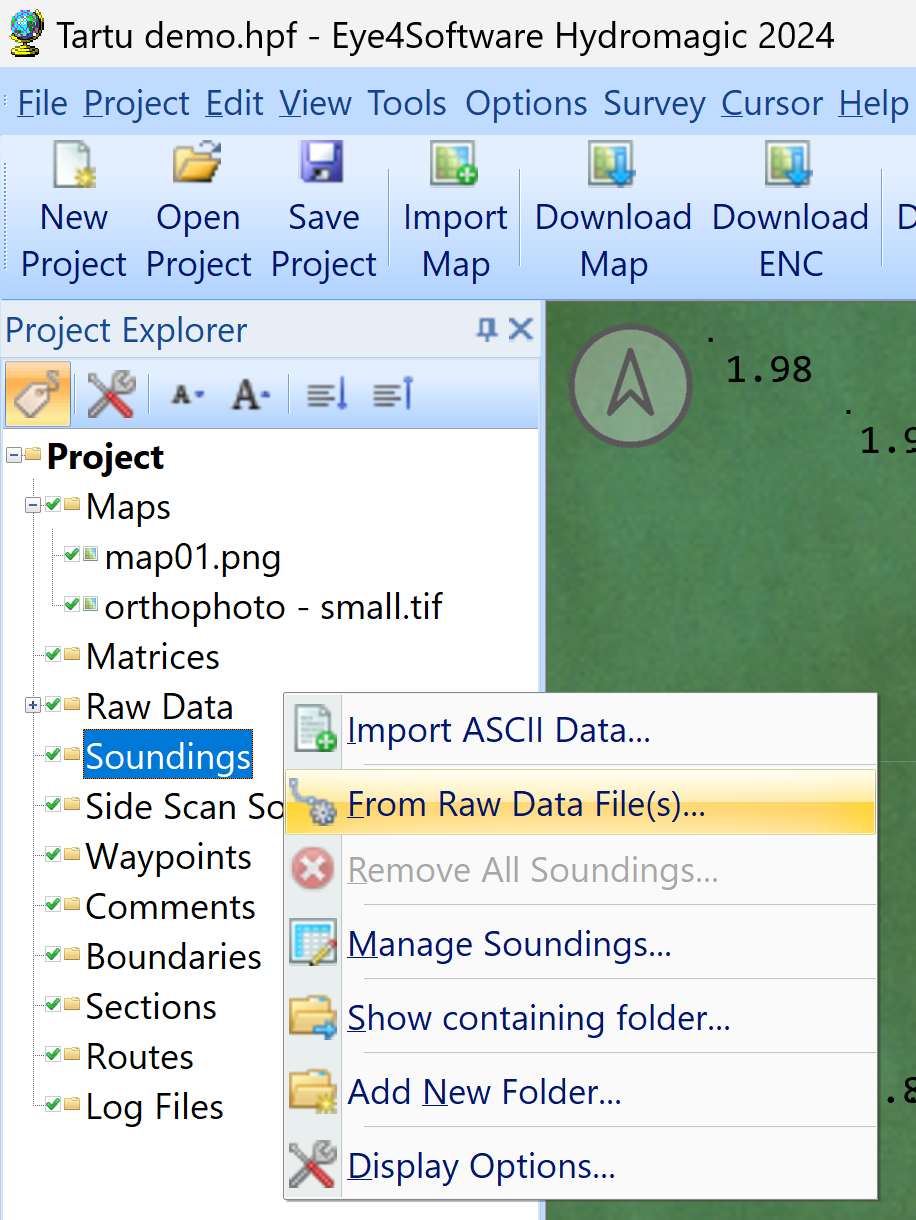Click the sort descending icon
This screenshot has height=1220, width=916.
pos(327,395)
